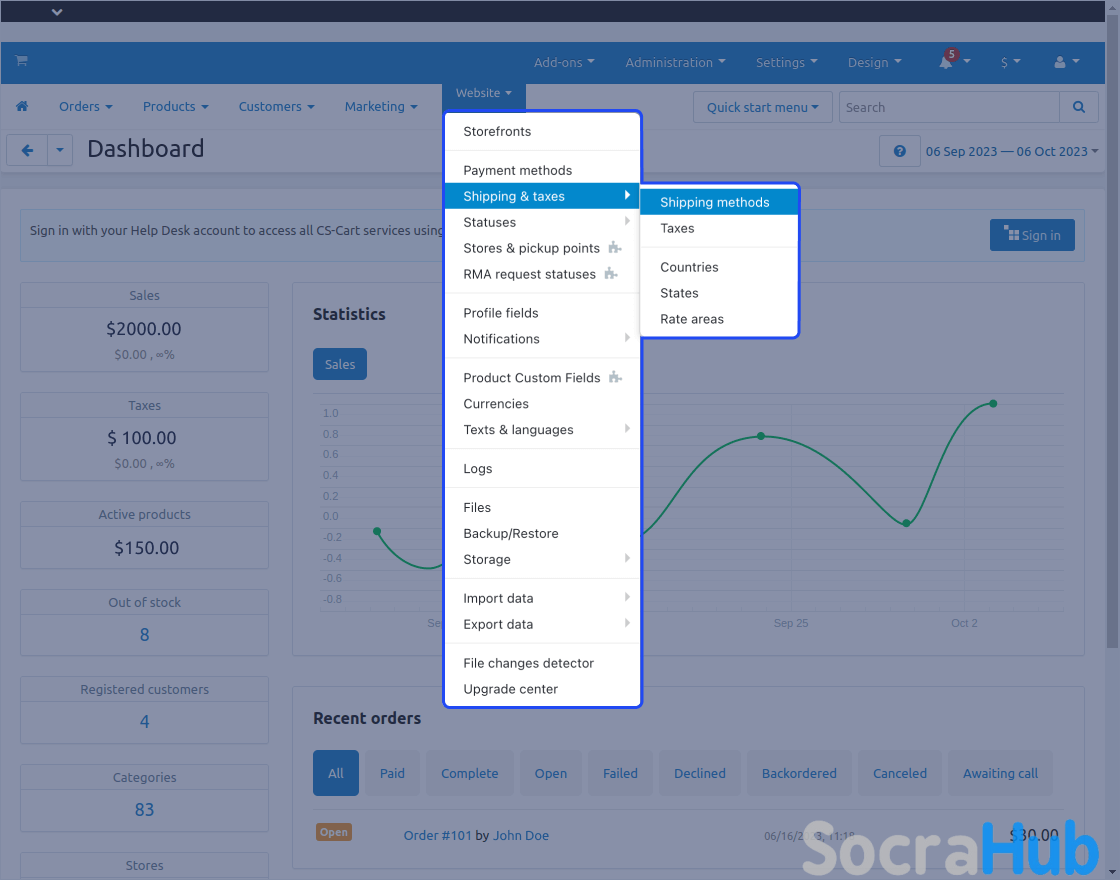Click the shopping cart storefront icon
The height and width of the screenshot is (880, 1120).
tap(21, 61)
